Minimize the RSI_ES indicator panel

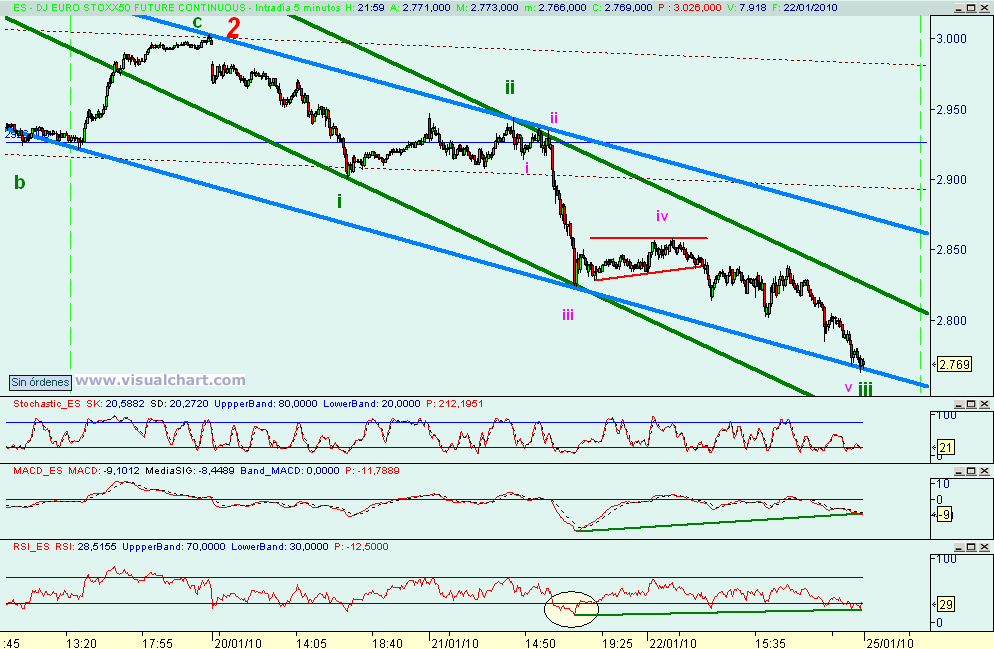[x=959, y=547]
